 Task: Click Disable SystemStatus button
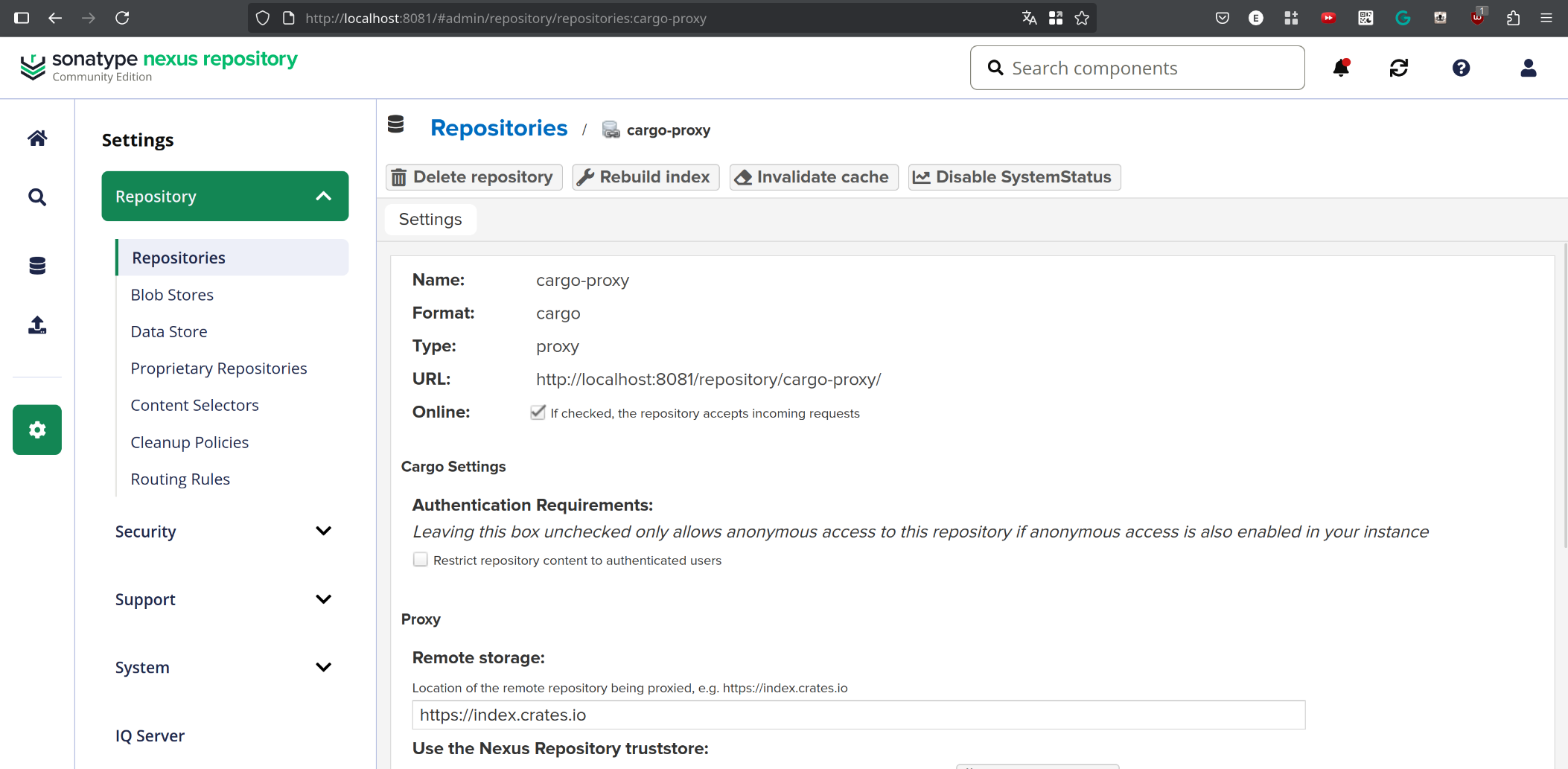pyautogui.click(x=1014, y=177)
